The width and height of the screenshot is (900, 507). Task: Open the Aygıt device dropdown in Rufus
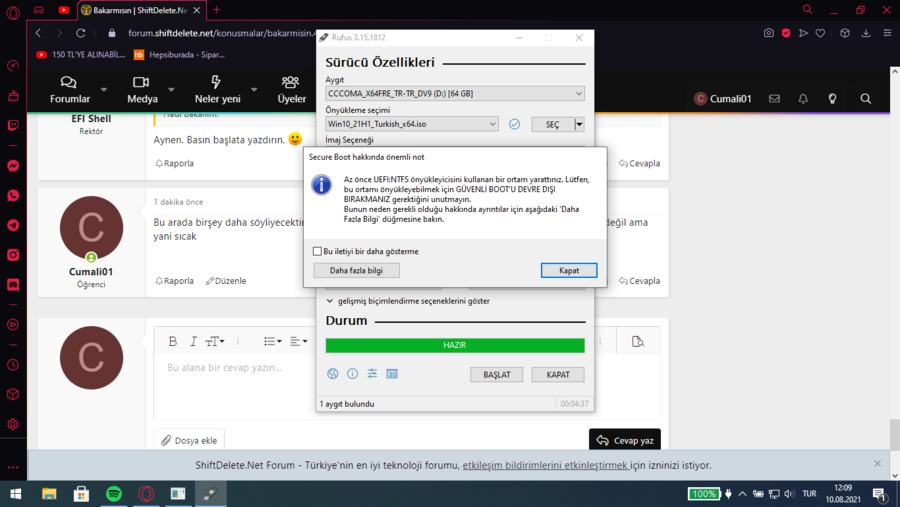[x=455, y=94]
